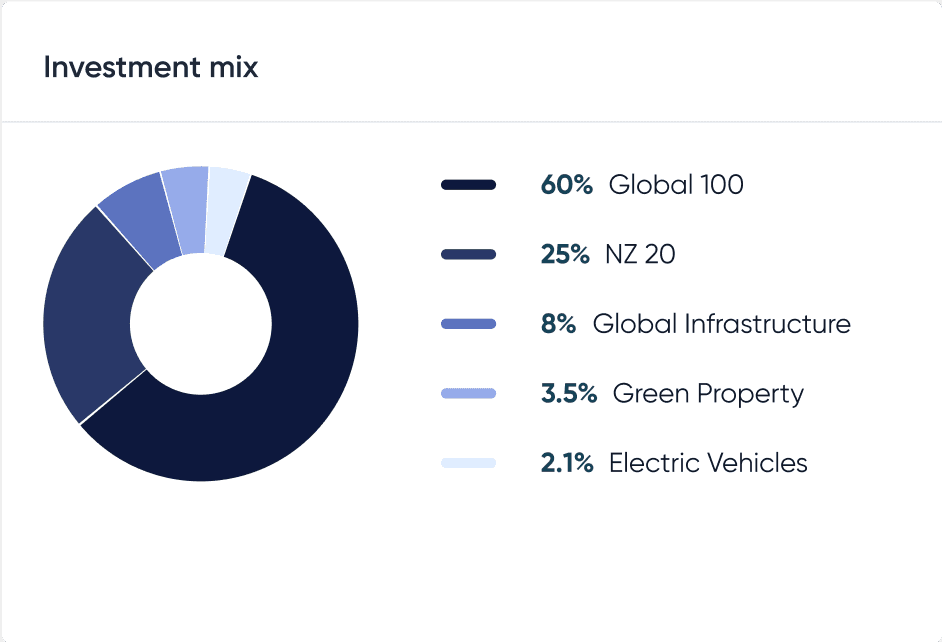Click the NZ 20 legend color swatch
Screen dimensions: 942x642
coord(468,255)
